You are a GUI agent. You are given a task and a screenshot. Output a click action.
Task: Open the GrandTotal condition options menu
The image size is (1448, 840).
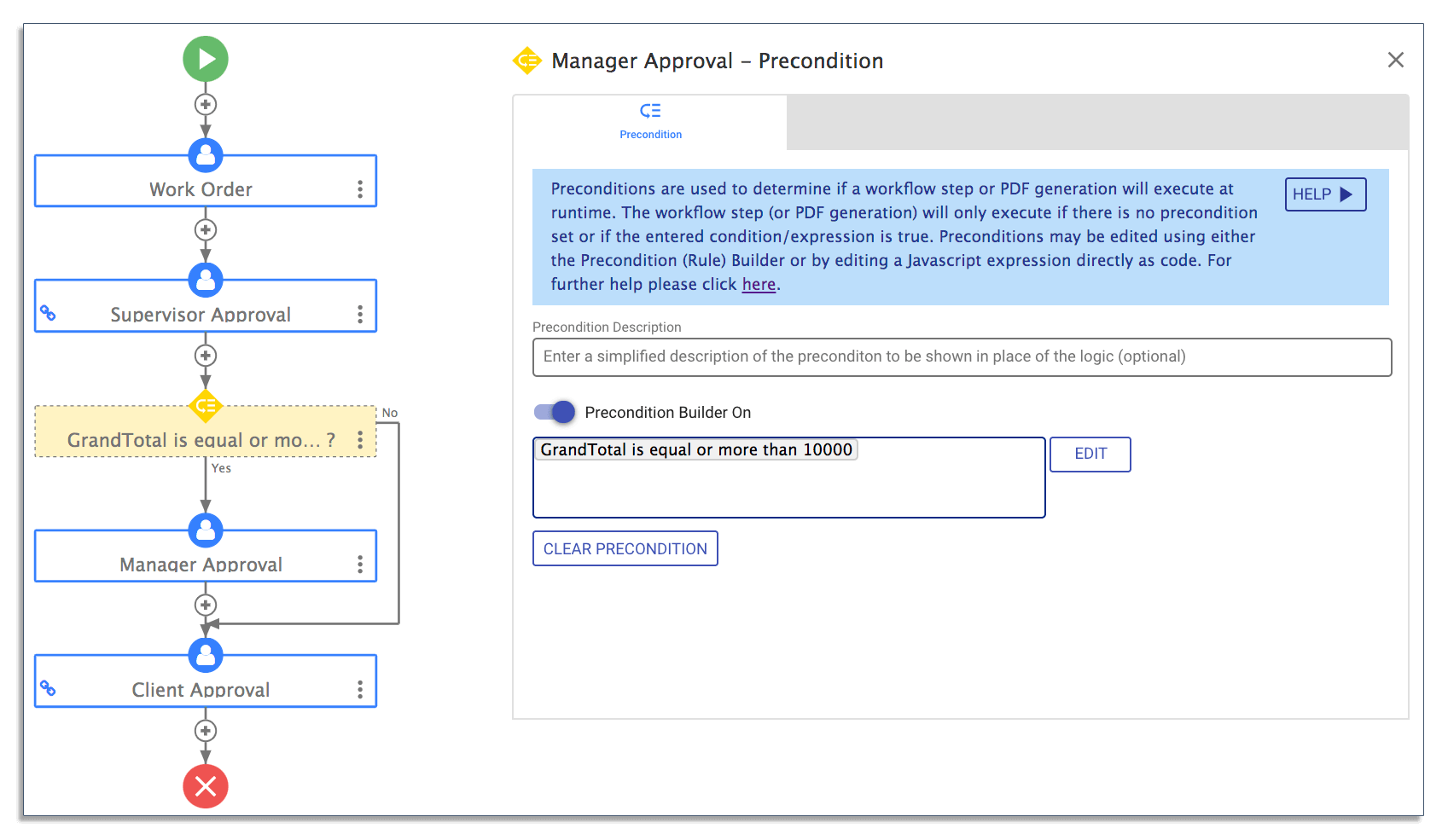360,440
